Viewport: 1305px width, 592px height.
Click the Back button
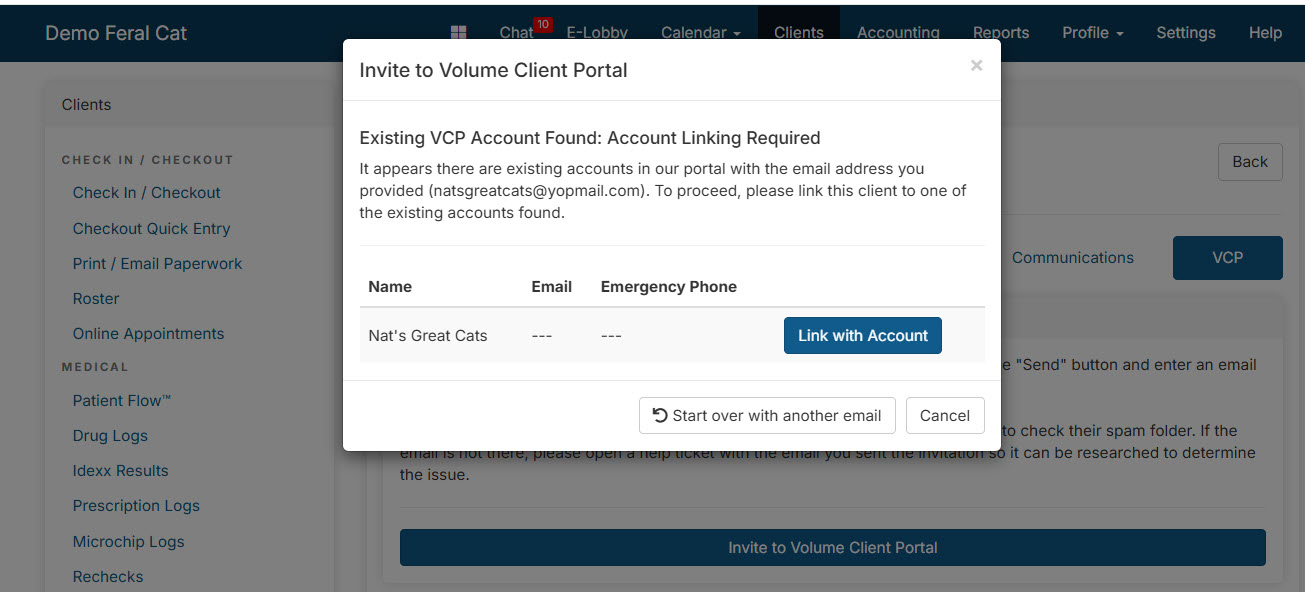tap(1250, 162)
